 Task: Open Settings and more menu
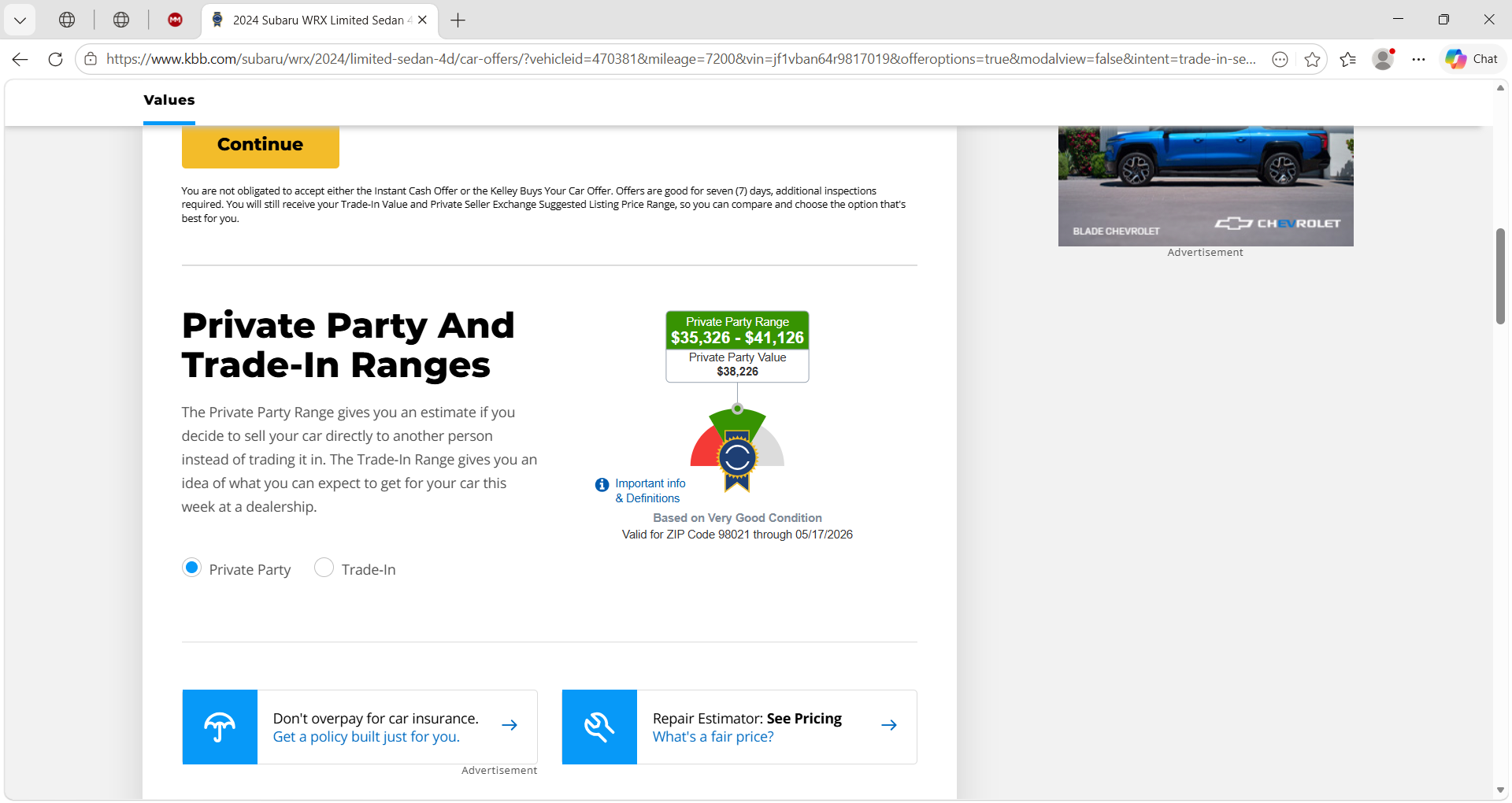coord(1419,59)
